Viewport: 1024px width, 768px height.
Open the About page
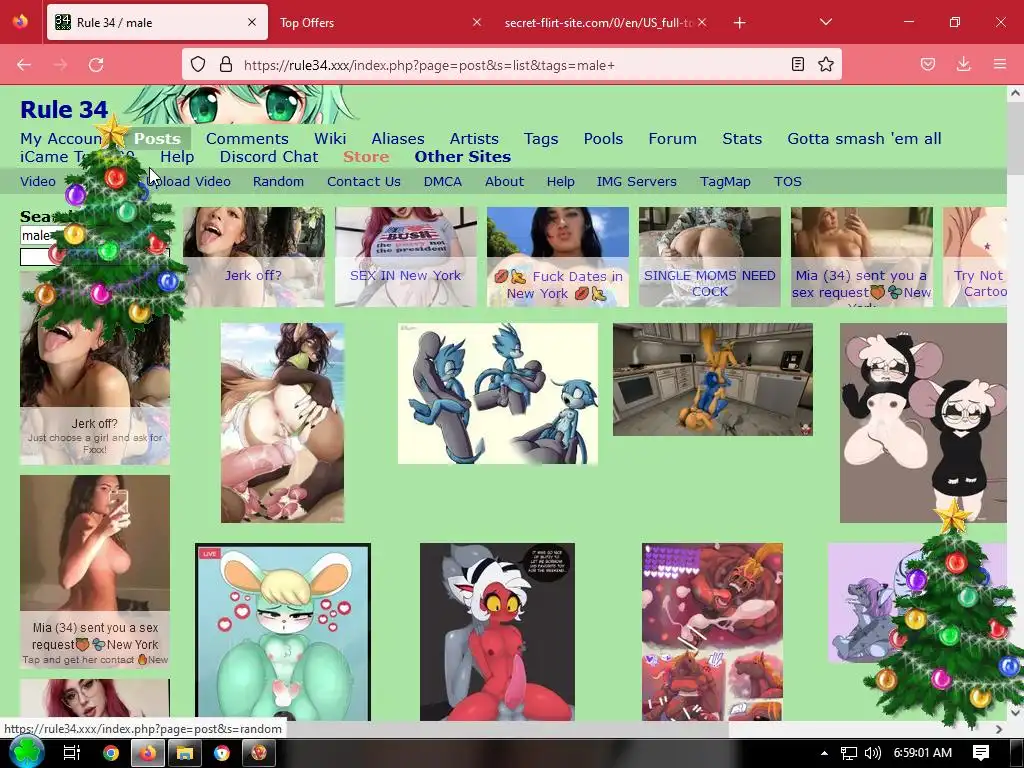504,182
